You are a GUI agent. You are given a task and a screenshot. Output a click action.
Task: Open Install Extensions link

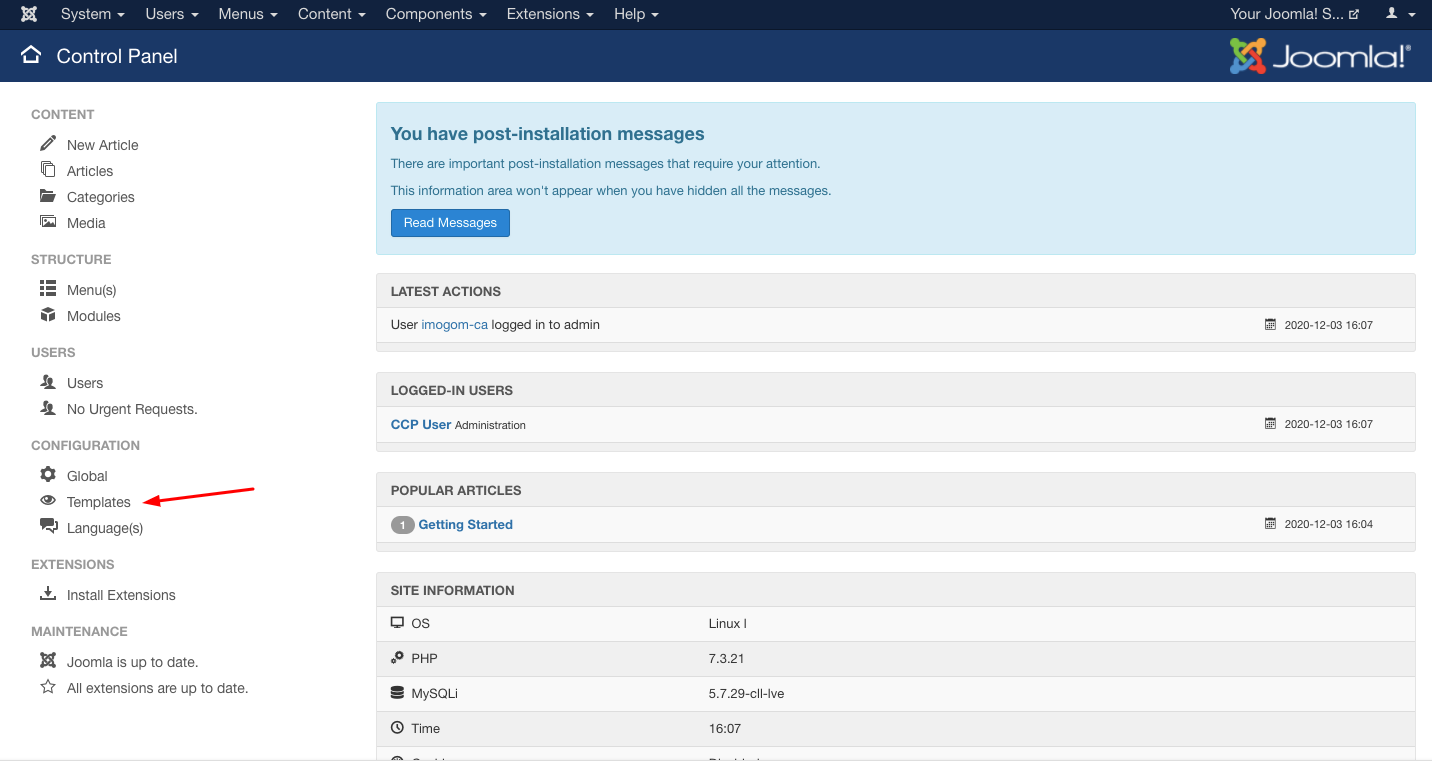pyautogui.click(x=121, y=595)
